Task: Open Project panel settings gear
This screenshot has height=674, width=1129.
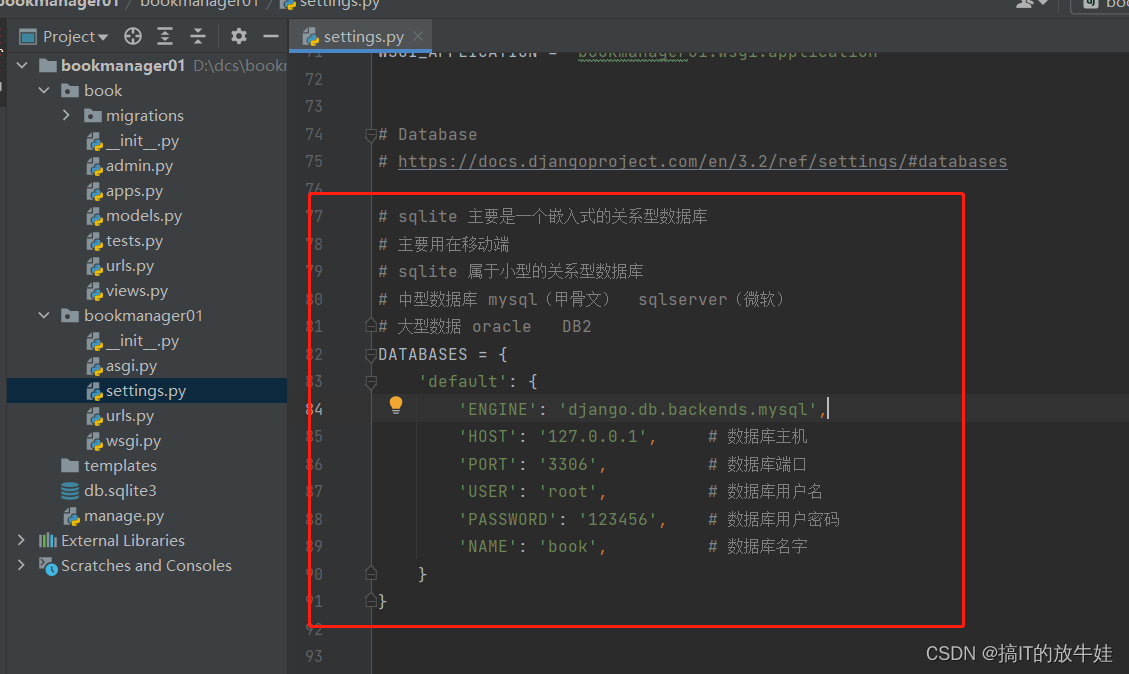Action: click(x=238, y=36)
